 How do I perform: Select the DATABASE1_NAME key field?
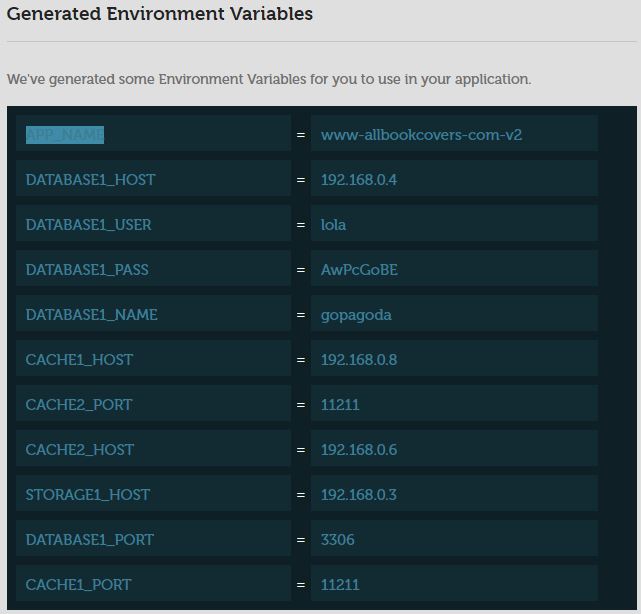click(x=153, y=314)
